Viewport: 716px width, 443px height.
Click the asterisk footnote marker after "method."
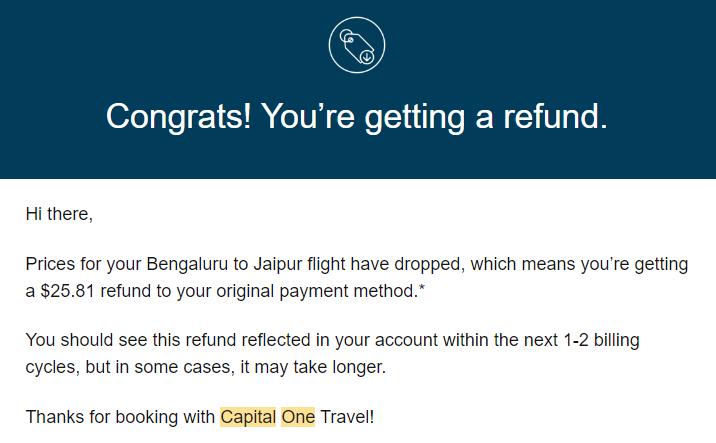coord(422,288)
